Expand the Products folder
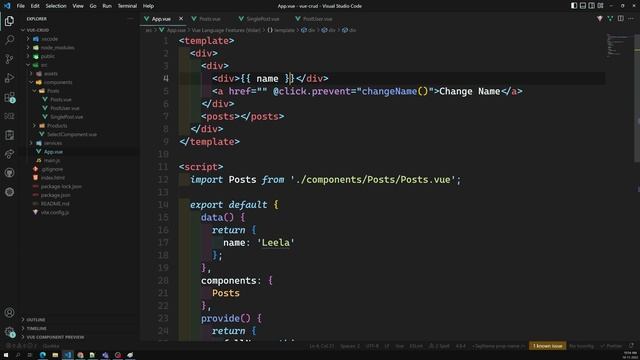The height and width of the screenshot is (360, 640). (x=57, y=126)
